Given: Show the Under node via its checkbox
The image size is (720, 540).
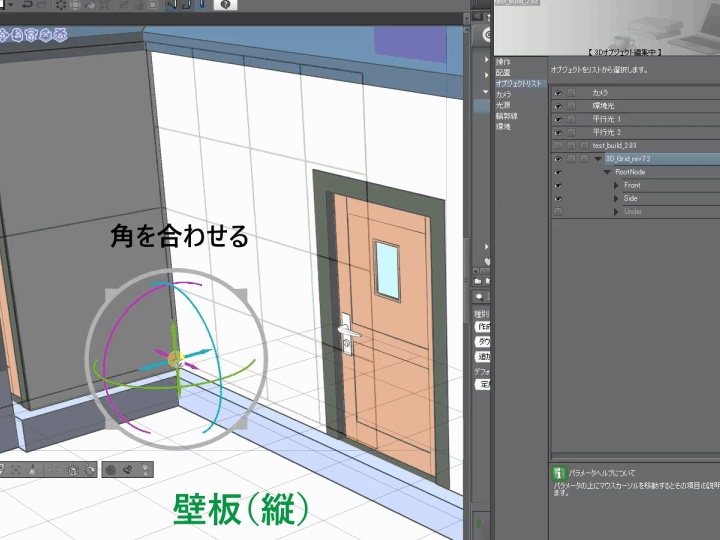Looking at the screenshot, I should point(558,212).
